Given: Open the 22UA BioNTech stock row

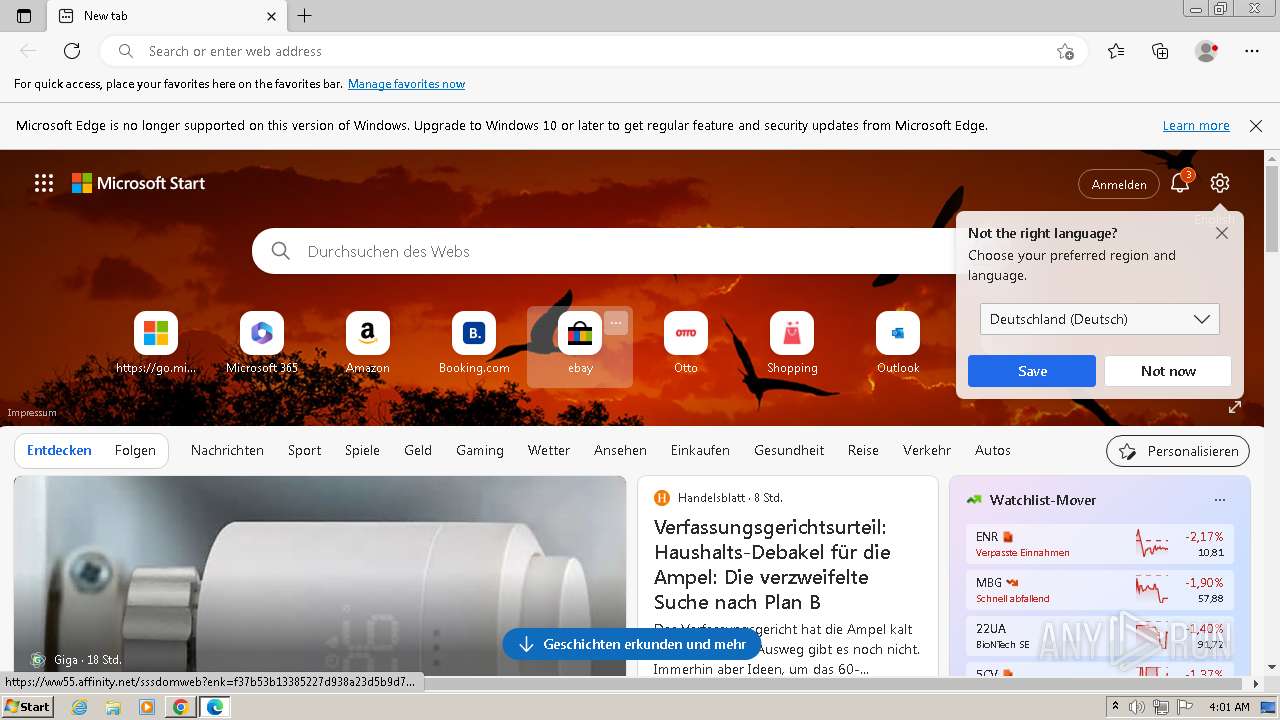Looking at the screenshot, I should 1100,636.
